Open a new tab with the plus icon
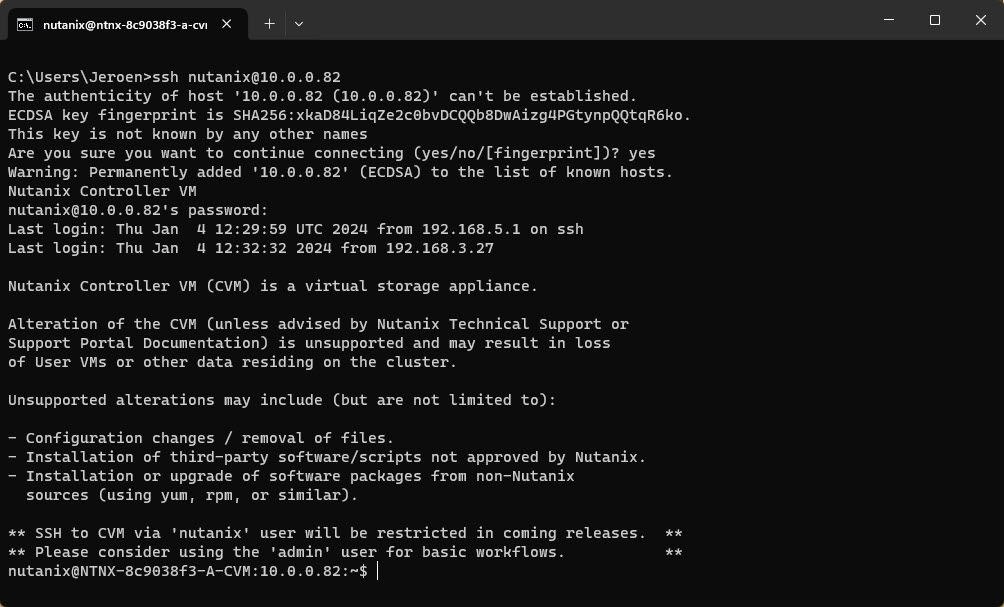 270,24
